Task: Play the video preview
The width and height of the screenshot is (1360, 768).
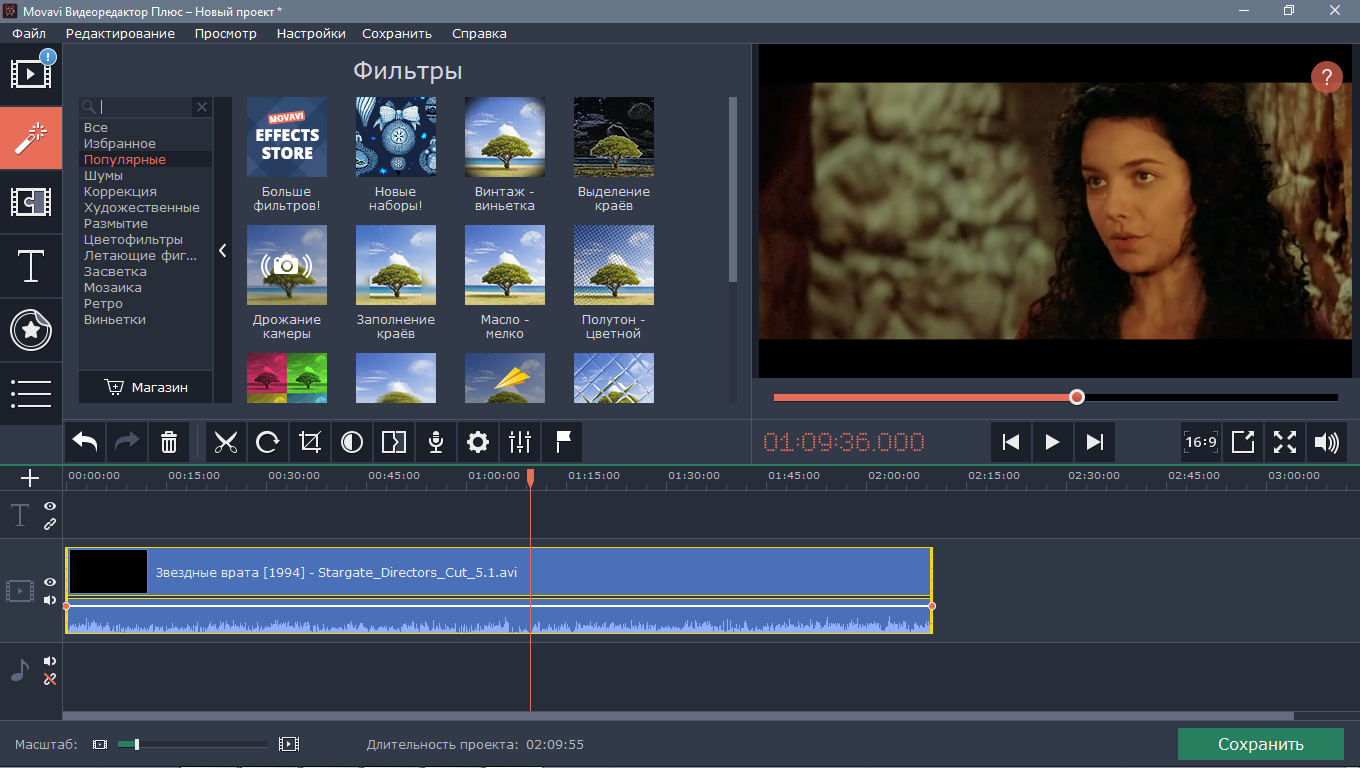Action: click(1052, 442)
